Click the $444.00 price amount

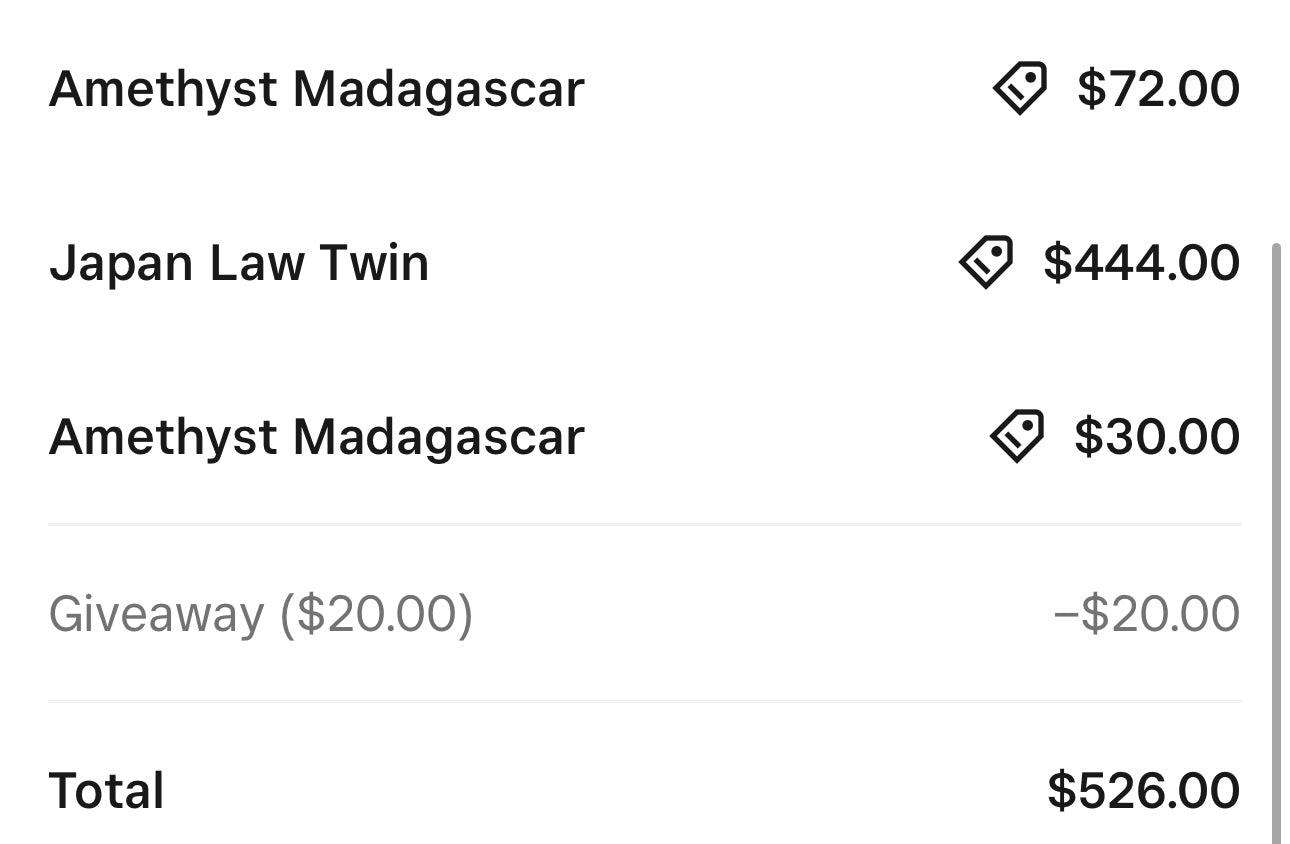[x=1141, y=263]
